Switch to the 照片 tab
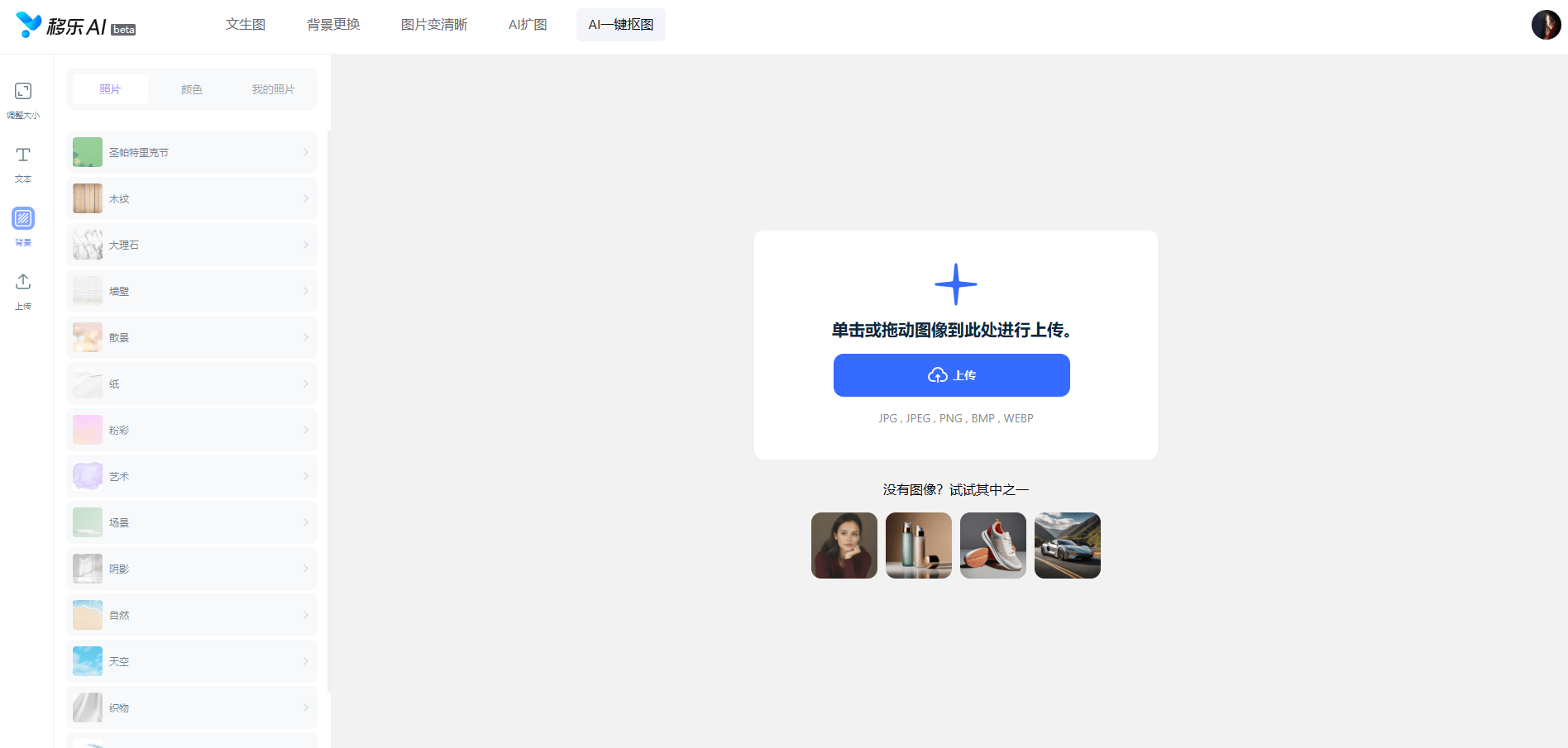 coord(110,89)
